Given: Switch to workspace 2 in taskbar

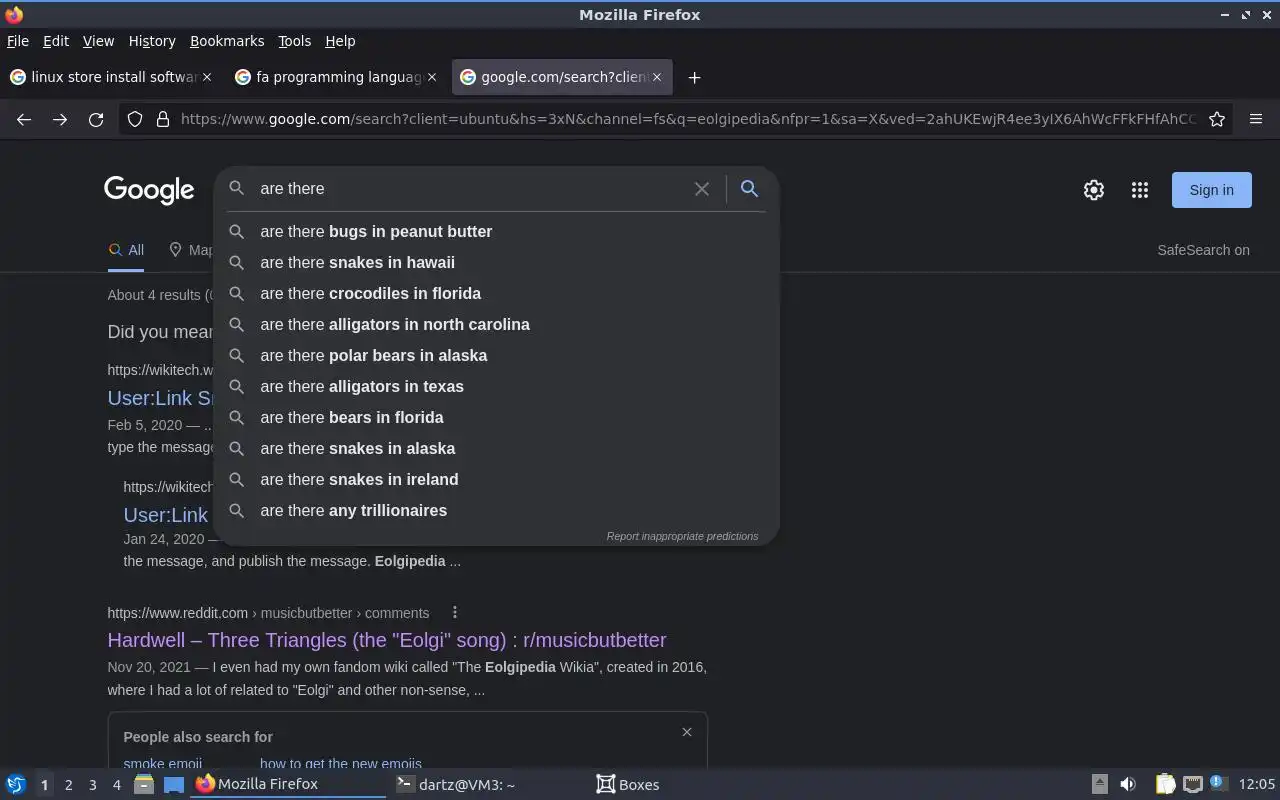Looking at the screenshot, I should 68,785.
